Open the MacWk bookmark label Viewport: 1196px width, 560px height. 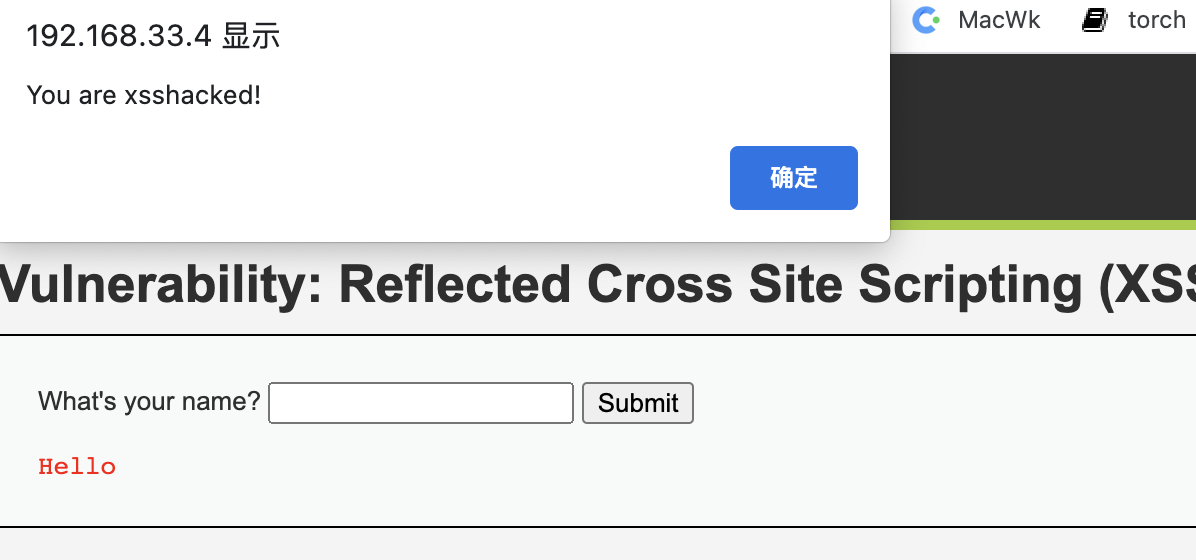[x=999, y=20]
